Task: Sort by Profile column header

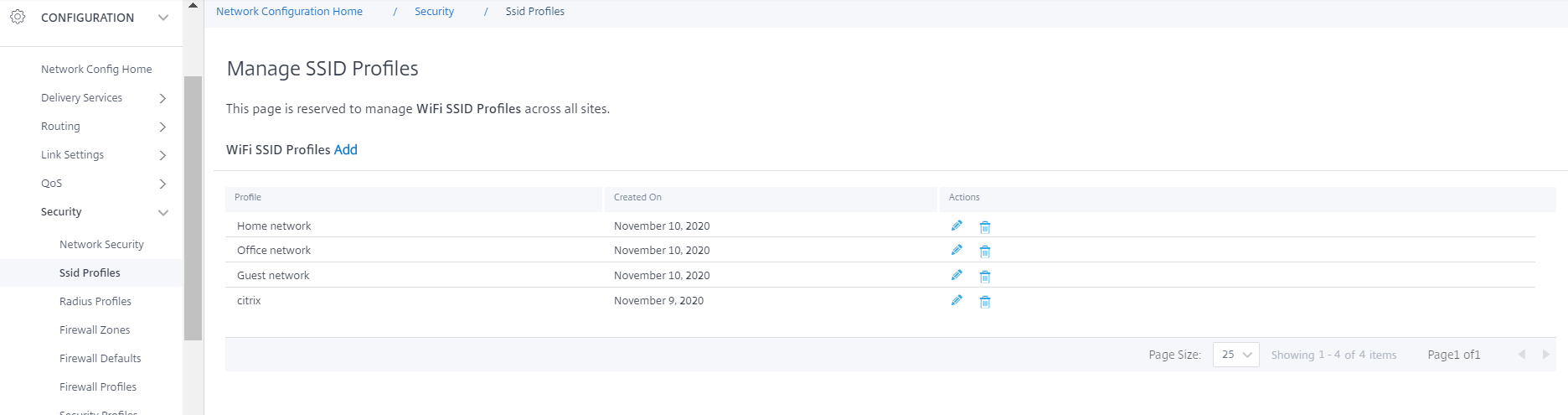Action: [248, 198]
